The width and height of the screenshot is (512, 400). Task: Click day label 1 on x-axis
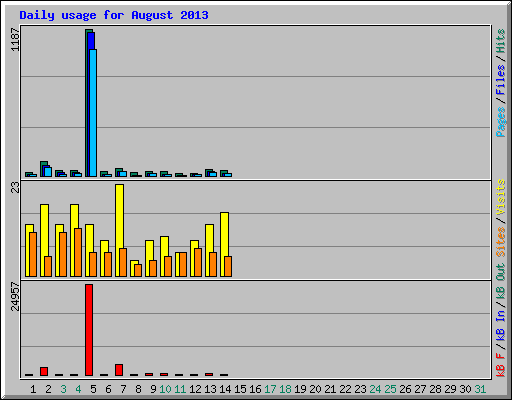33,389
